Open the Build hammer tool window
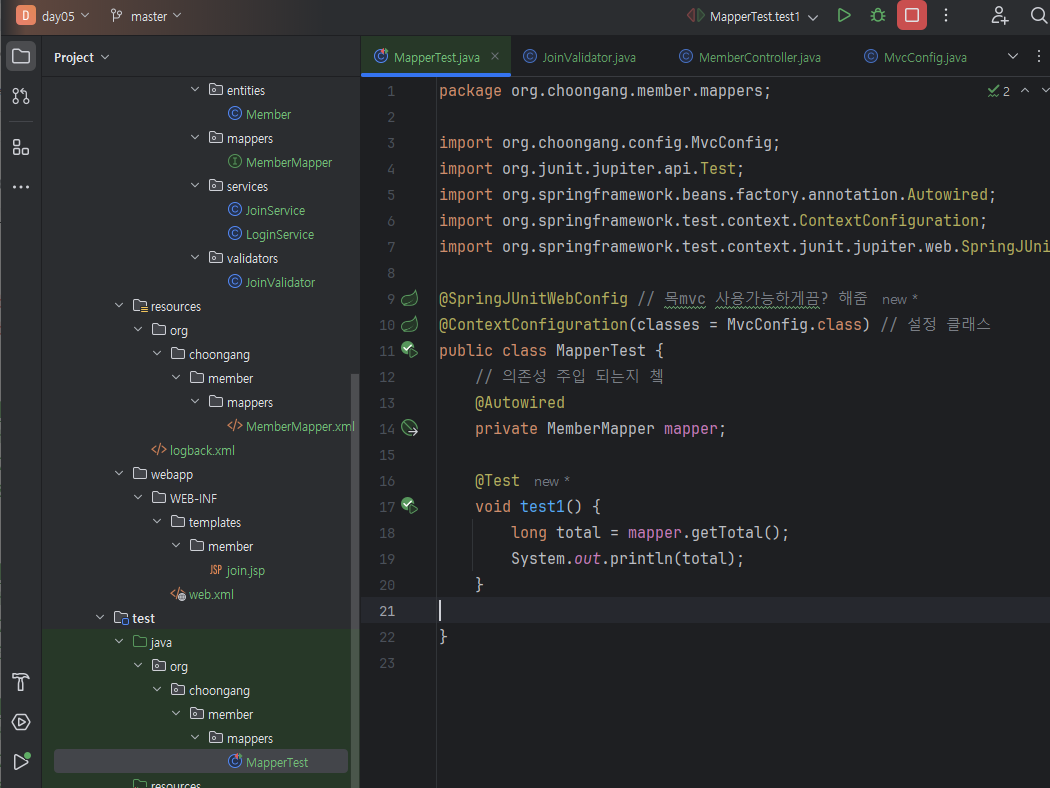The width and height of the screenshot is (1050, 788). (21, 682)
